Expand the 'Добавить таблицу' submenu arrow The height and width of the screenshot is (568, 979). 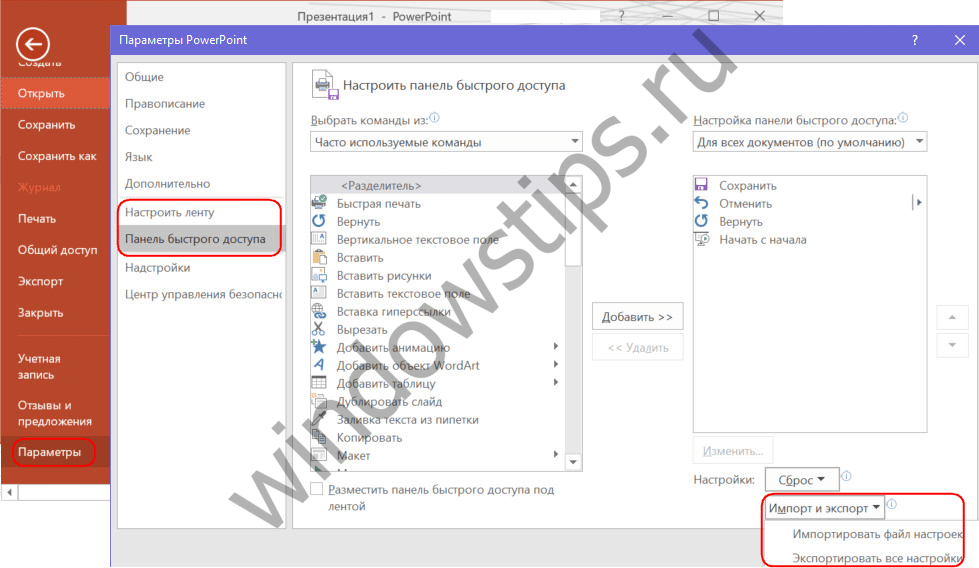555,383
